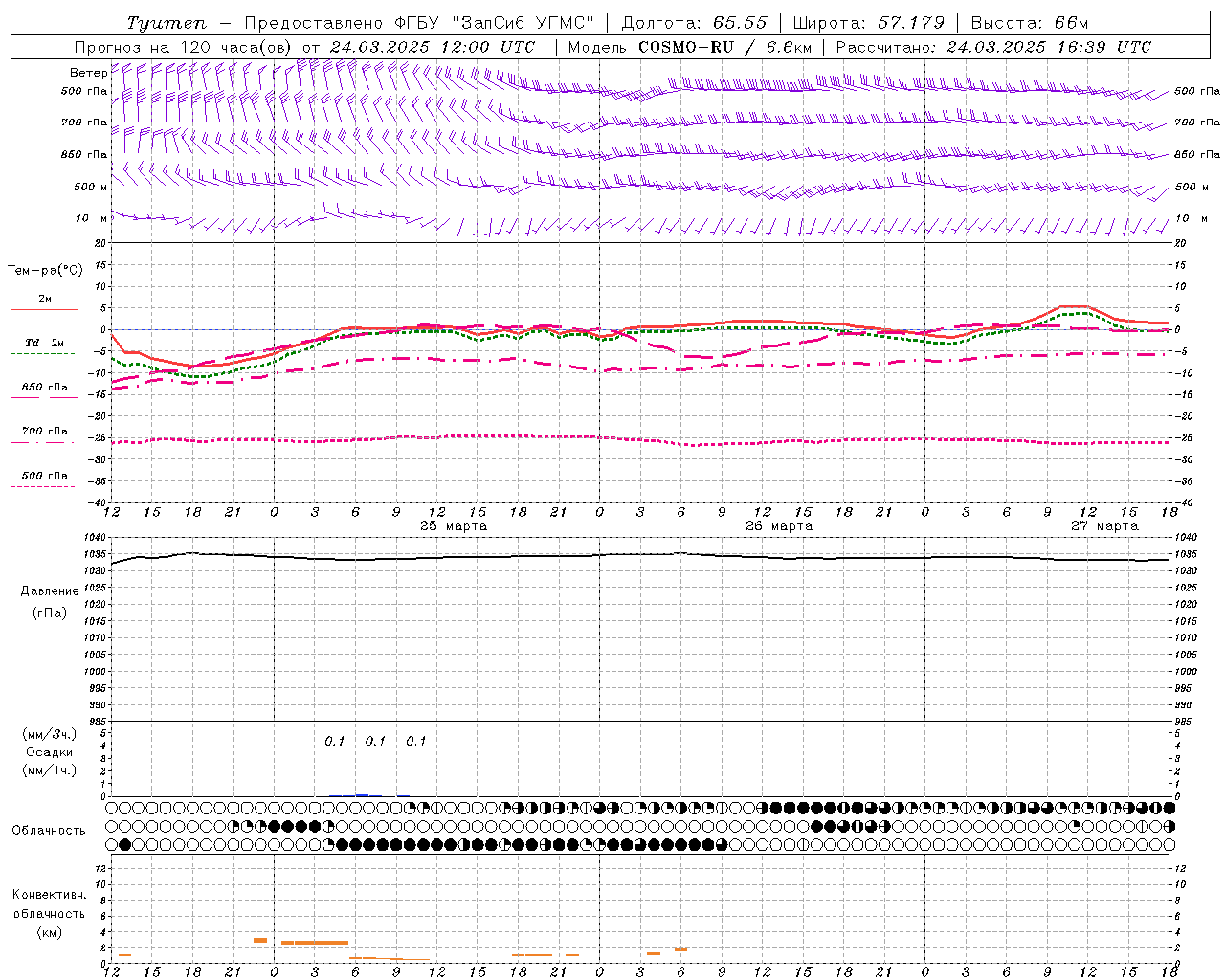
Task: Click the 'Конвективн.' convective label
Action: pyautogui.click(x=49, y=895)
